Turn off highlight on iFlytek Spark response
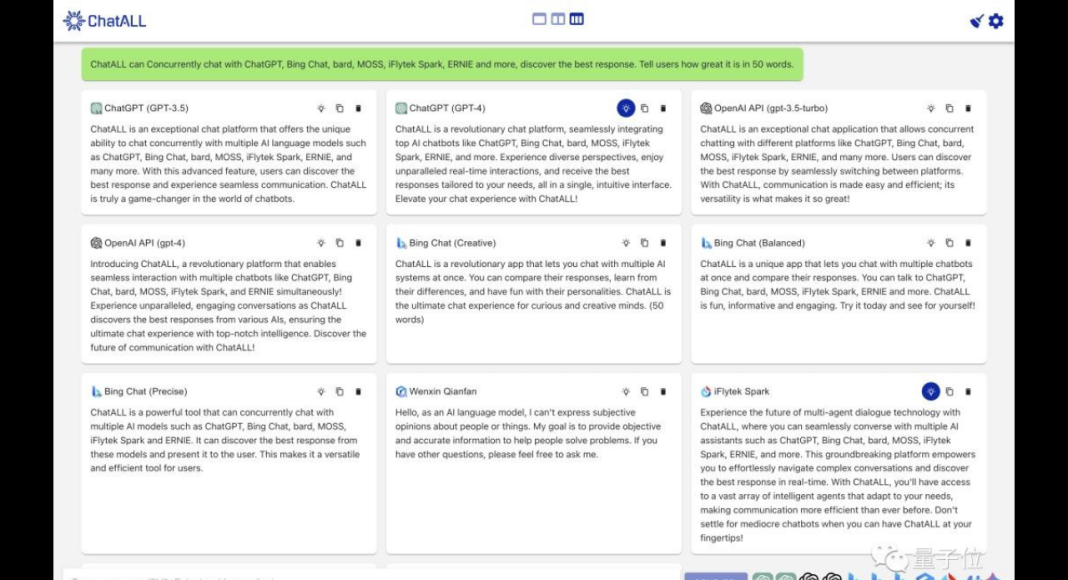1068x580 pixels. tap(930, 391)
